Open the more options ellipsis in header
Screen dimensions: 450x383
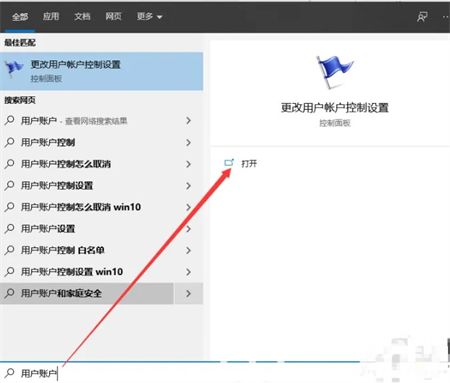tap(446, 17)
